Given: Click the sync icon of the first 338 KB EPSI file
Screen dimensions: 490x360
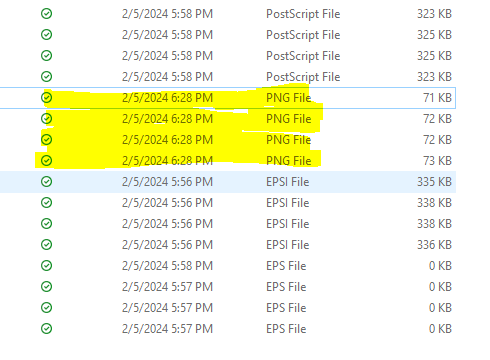Looking at the screenshot, I should pyautogui.click(x=46, y=203).
